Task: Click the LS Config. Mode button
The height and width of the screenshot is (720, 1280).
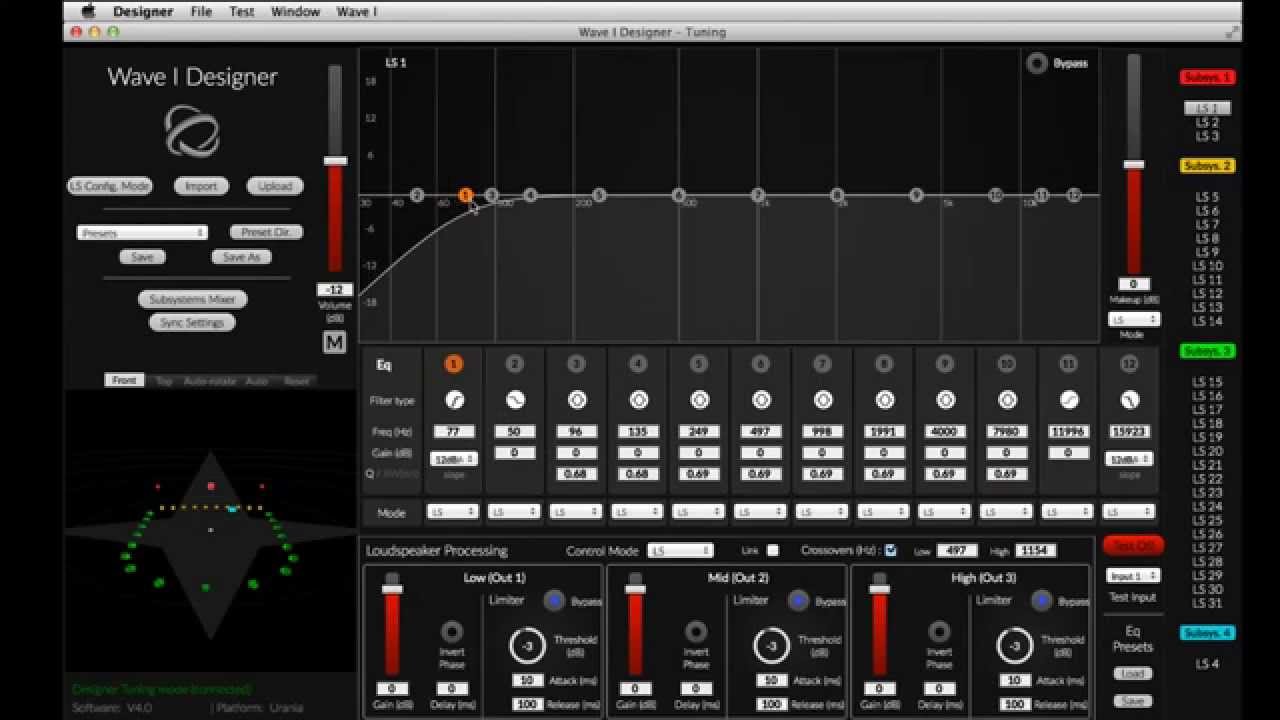Action: [x=109, y=186]
